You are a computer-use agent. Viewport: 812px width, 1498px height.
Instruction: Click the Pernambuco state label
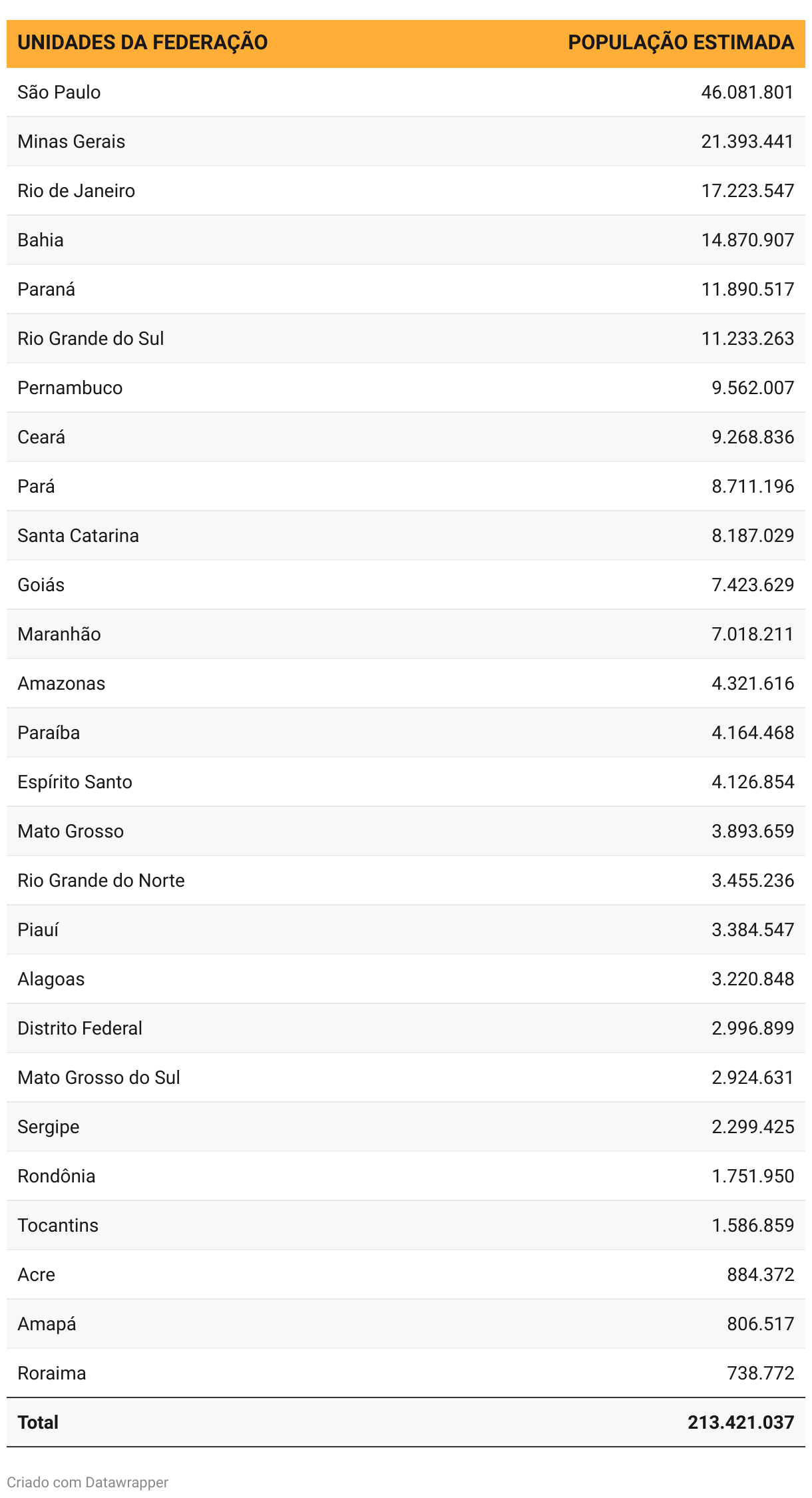coord(70,388)
